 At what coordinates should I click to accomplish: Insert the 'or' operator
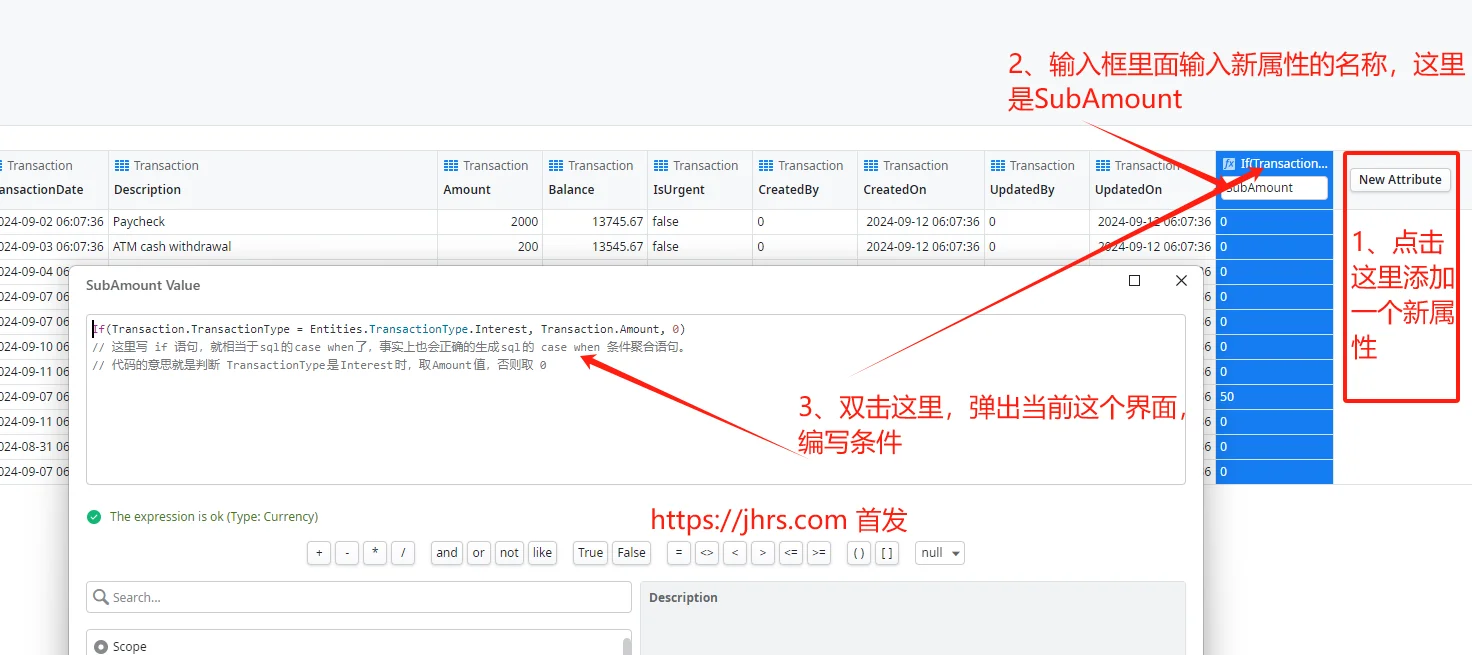(479, 553)
